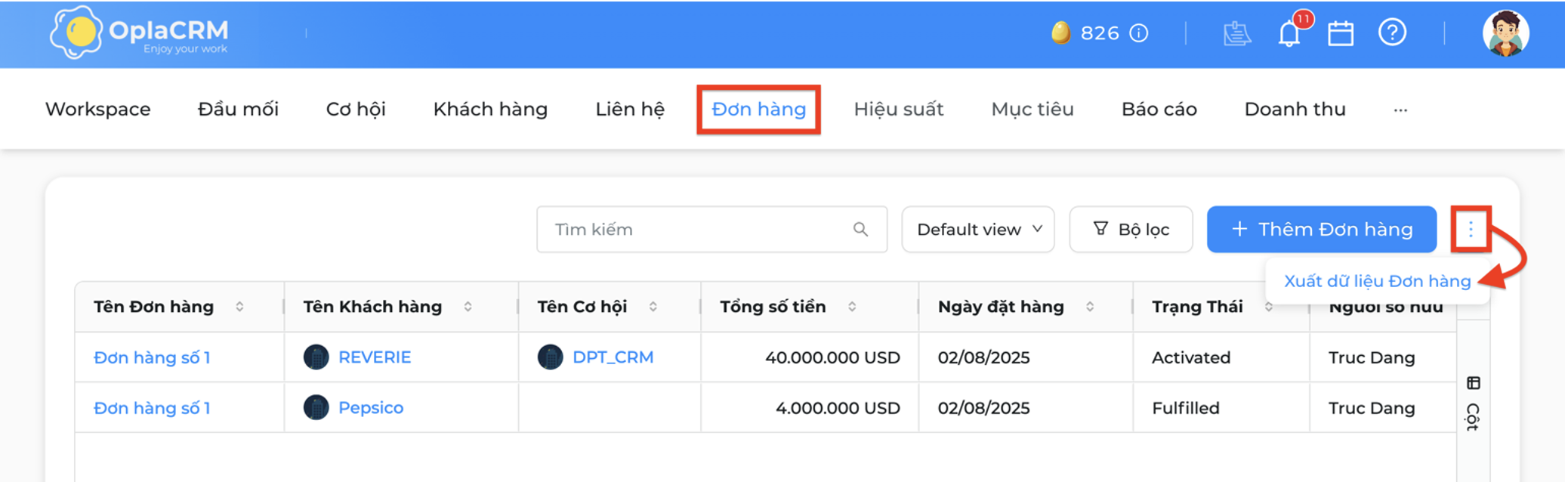Choose Xuất dữ liệu Đơn hàng menu item
This screenshot has height=482, width=1568.
click(x=1377, y=281)
